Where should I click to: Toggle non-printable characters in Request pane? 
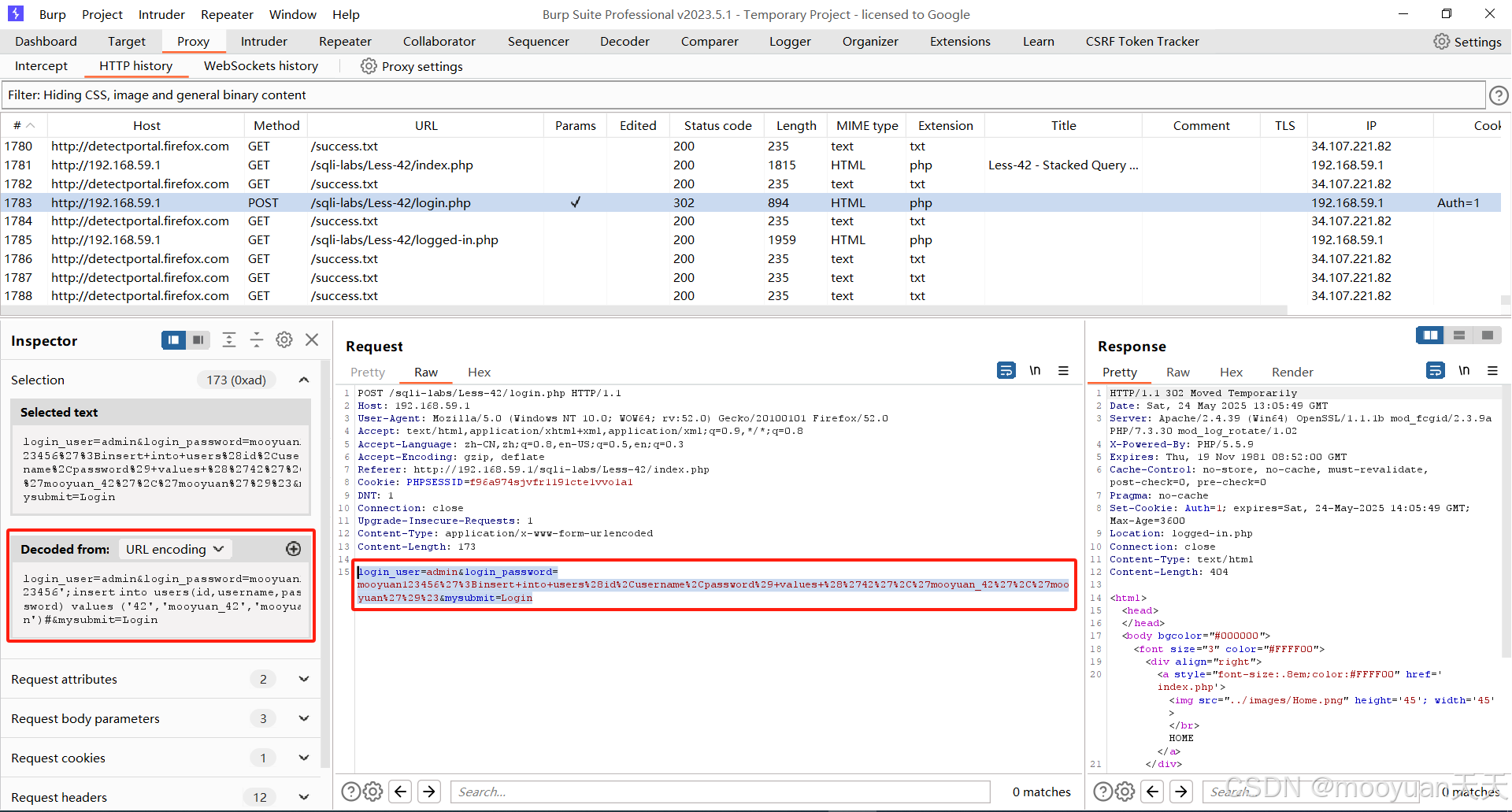point(1035,370)
